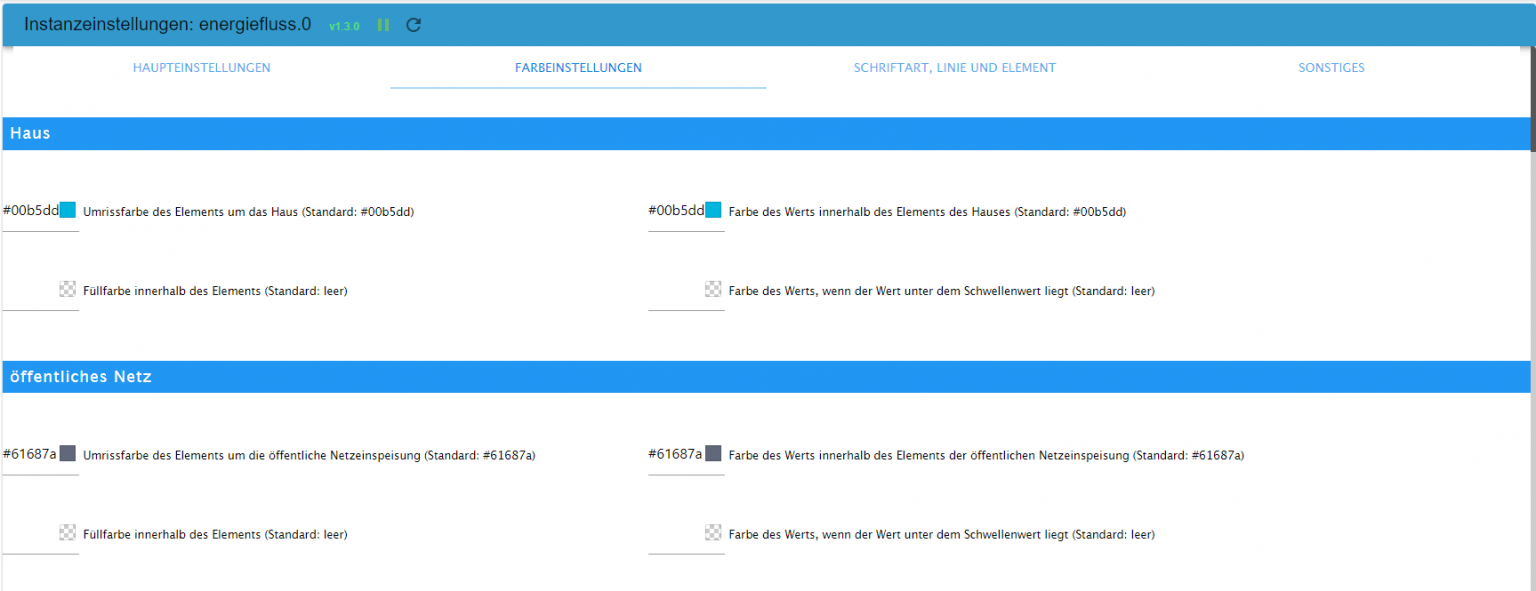Screen dimensions: 1536x591
Task: Reload the energiefluss instance settings
Action: point(413,25)
